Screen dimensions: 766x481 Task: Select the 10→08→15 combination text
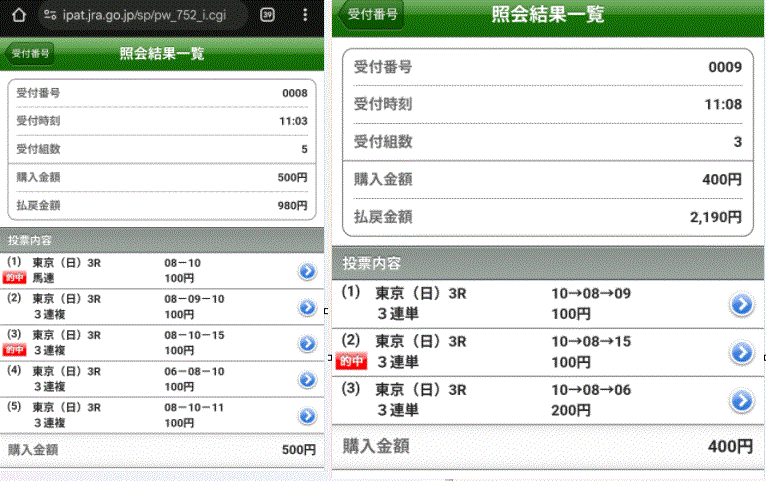tap(591, 341)
